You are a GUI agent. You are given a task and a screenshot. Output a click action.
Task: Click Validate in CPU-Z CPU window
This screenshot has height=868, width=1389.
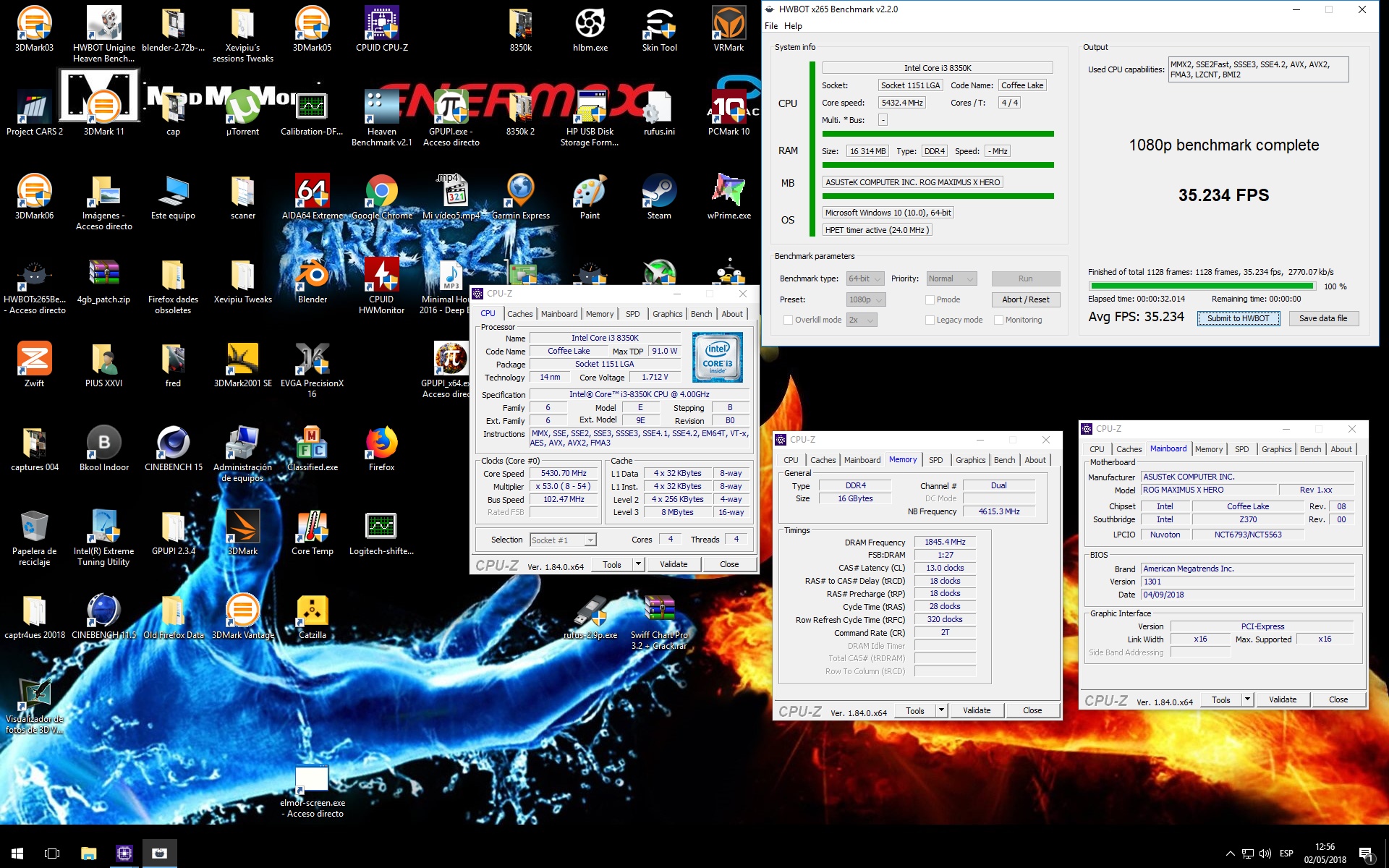674,564
